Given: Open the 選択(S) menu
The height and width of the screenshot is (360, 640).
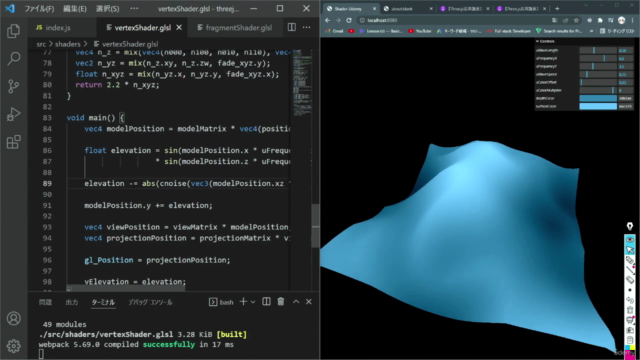Looking at the screenshot, I should point(107,8).
